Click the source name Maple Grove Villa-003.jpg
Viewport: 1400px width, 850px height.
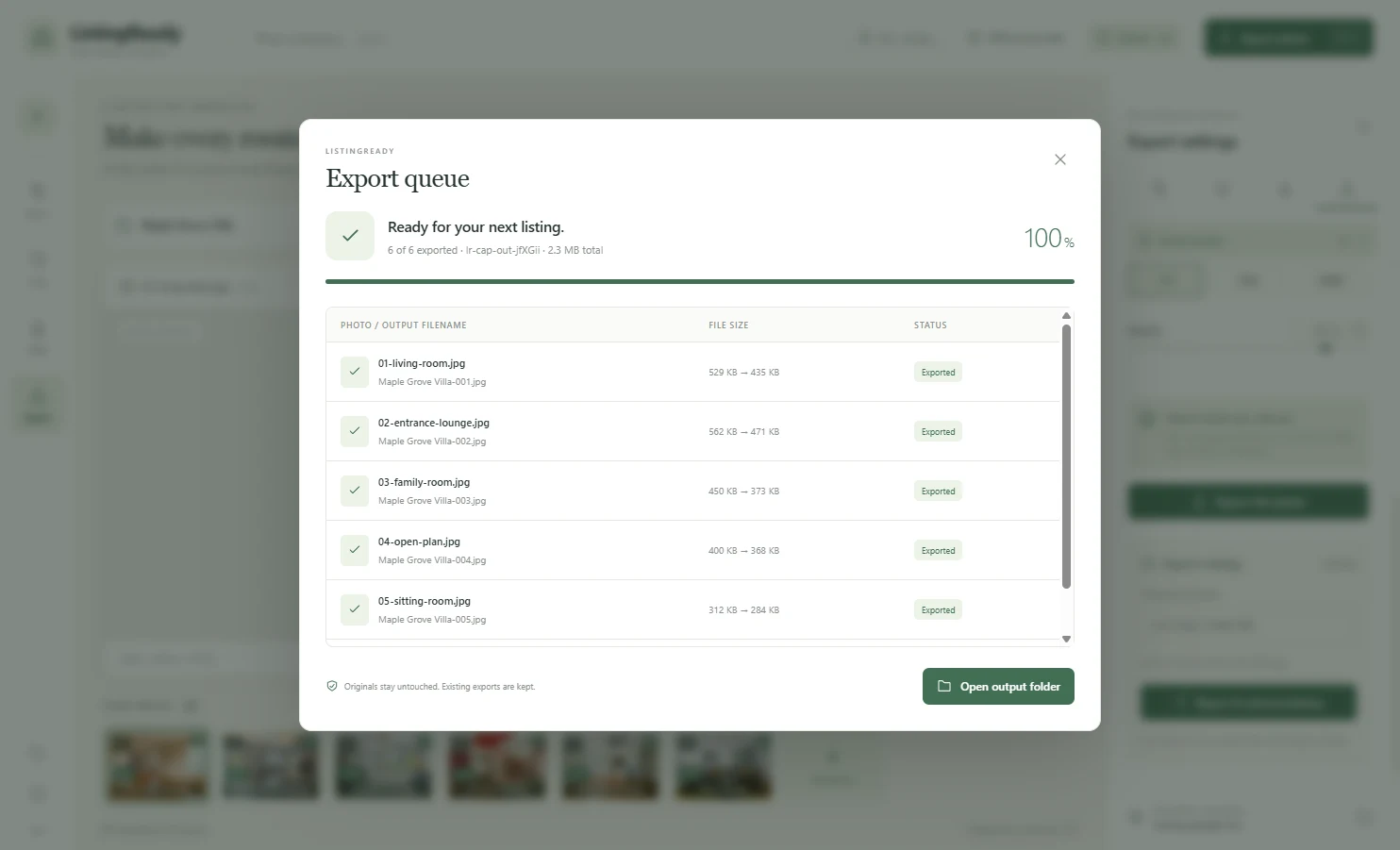point(432,501)
